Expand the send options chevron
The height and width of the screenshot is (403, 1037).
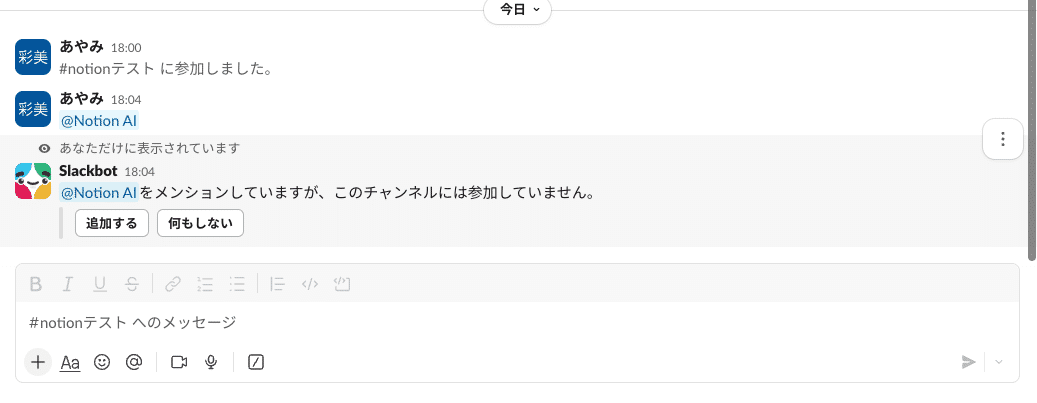tap(999, 362)
